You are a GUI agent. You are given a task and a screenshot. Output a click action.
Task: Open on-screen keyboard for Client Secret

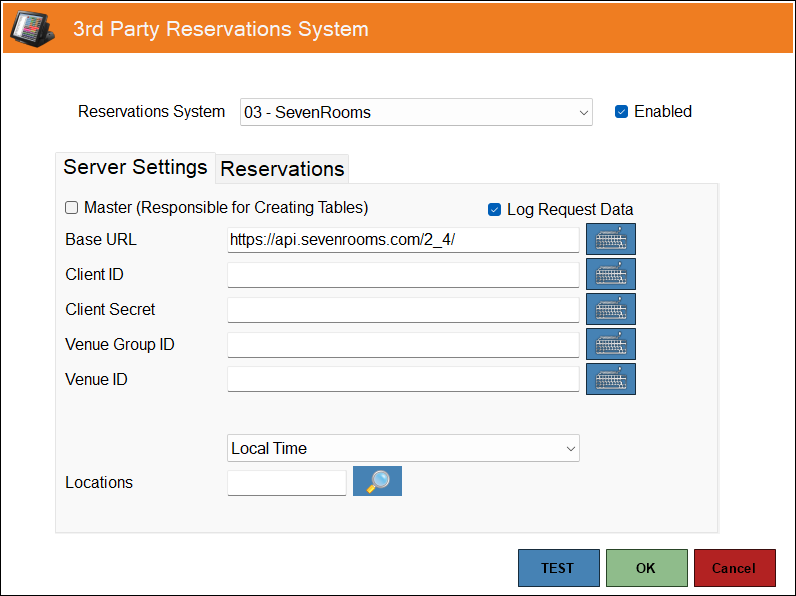pyautogui.click(x=610, y=310)
